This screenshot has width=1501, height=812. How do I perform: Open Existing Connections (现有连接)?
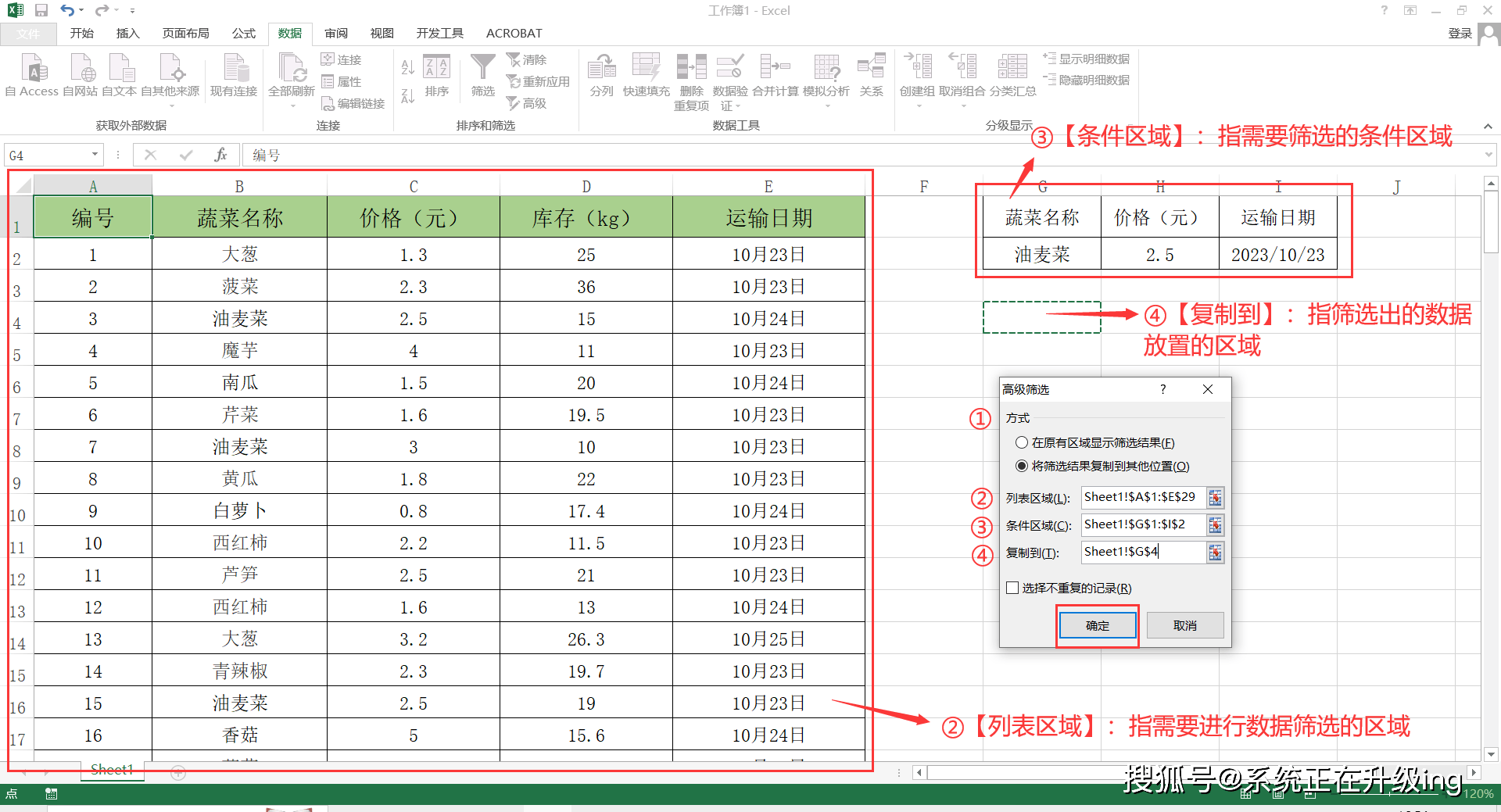234,75
